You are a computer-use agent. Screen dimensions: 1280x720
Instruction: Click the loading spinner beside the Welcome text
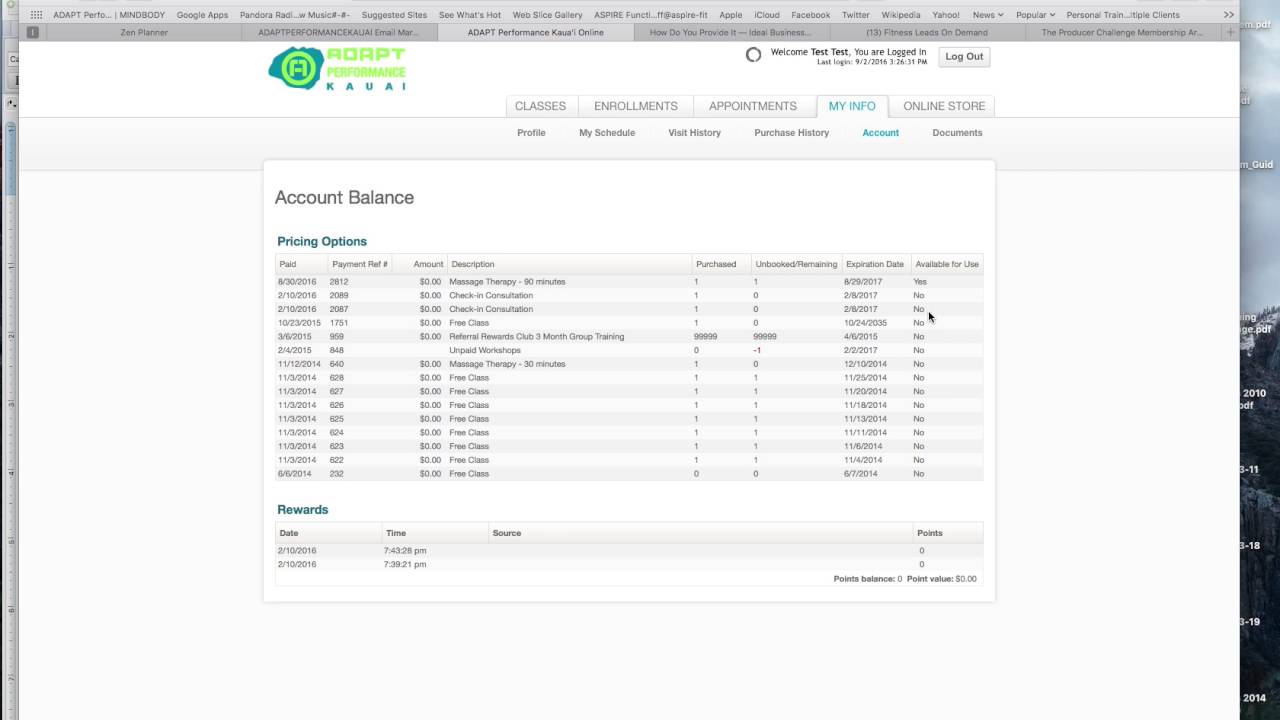coord(753,55)
